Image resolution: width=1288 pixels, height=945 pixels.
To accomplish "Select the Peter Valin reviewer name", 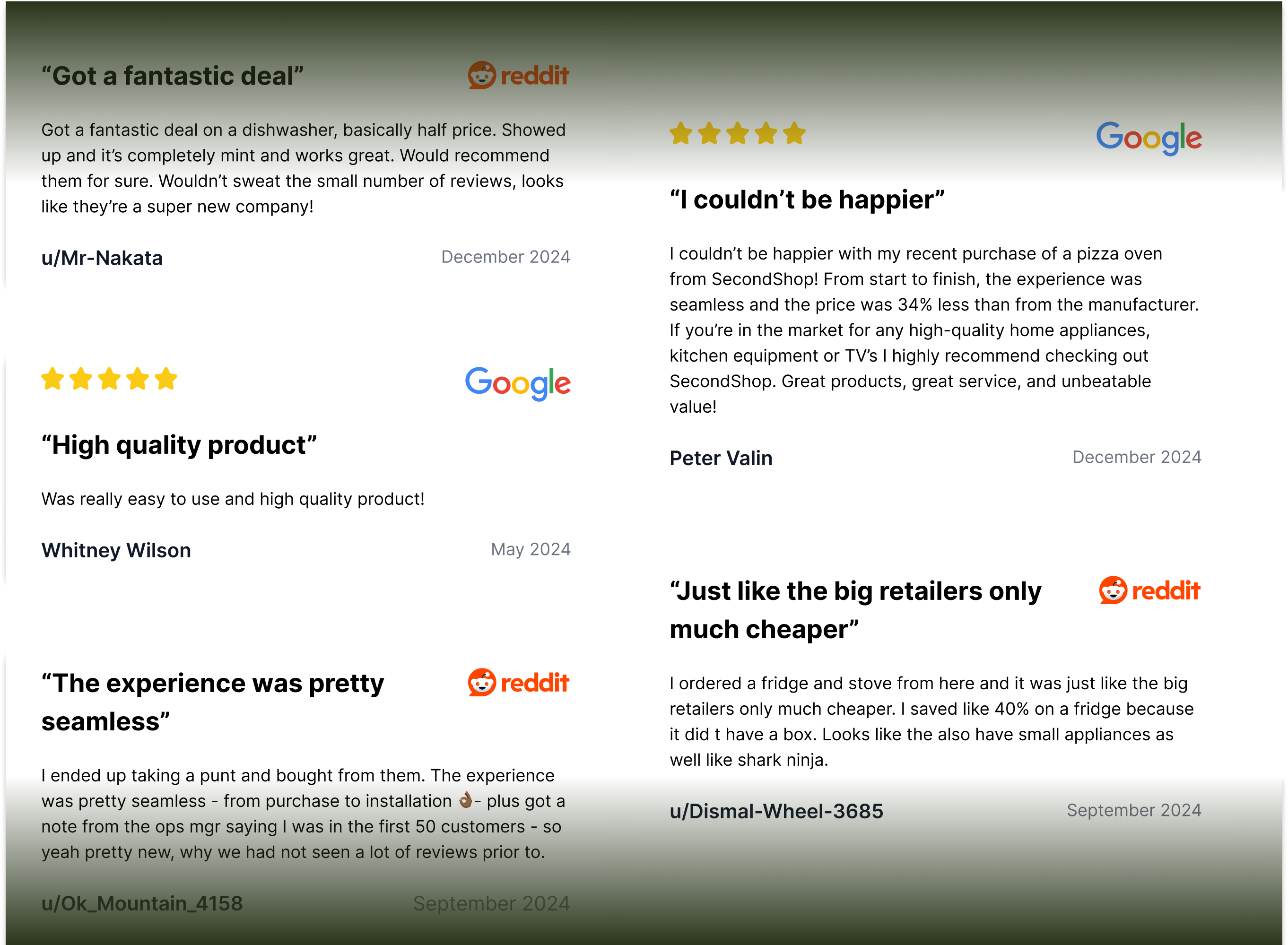I will pos(721,458).
